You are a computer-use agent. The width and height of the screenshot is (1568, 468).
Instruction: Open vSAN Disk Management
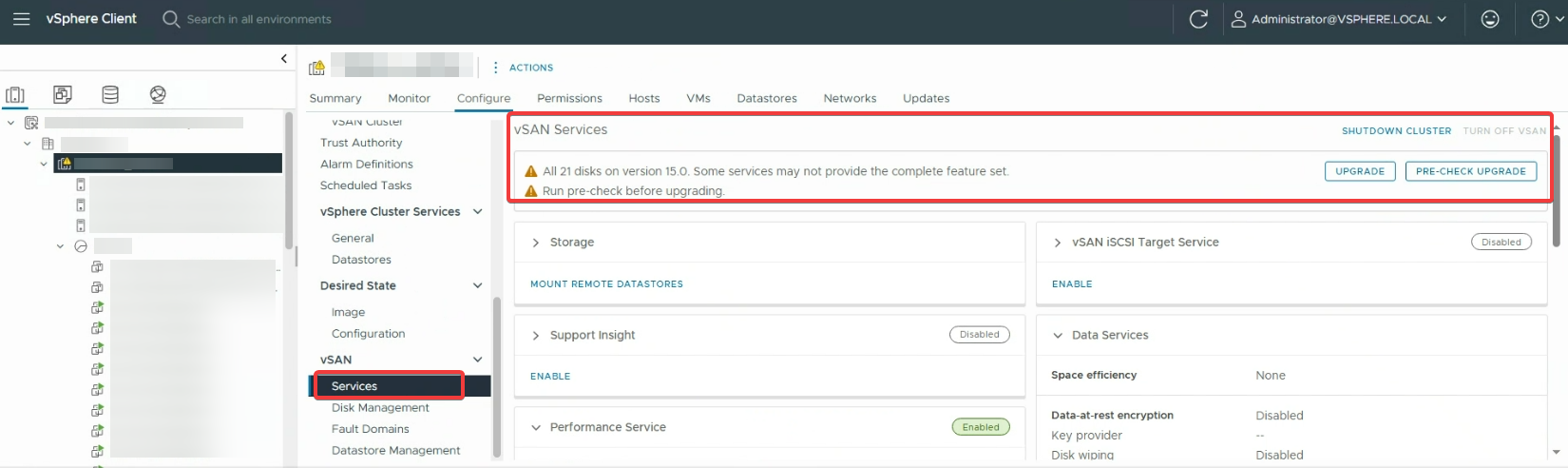click(380, 408)
